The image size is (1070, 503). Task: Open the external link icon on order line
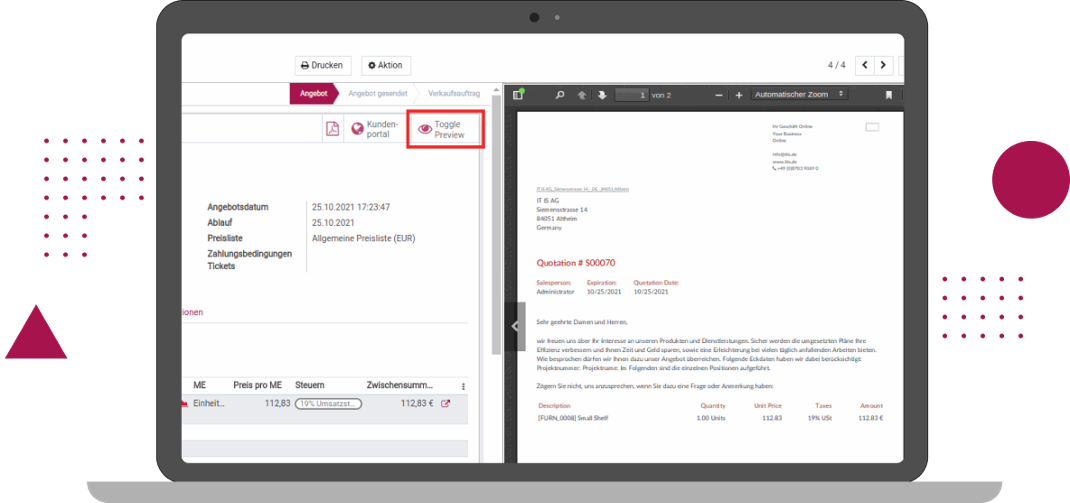(446, 404)
